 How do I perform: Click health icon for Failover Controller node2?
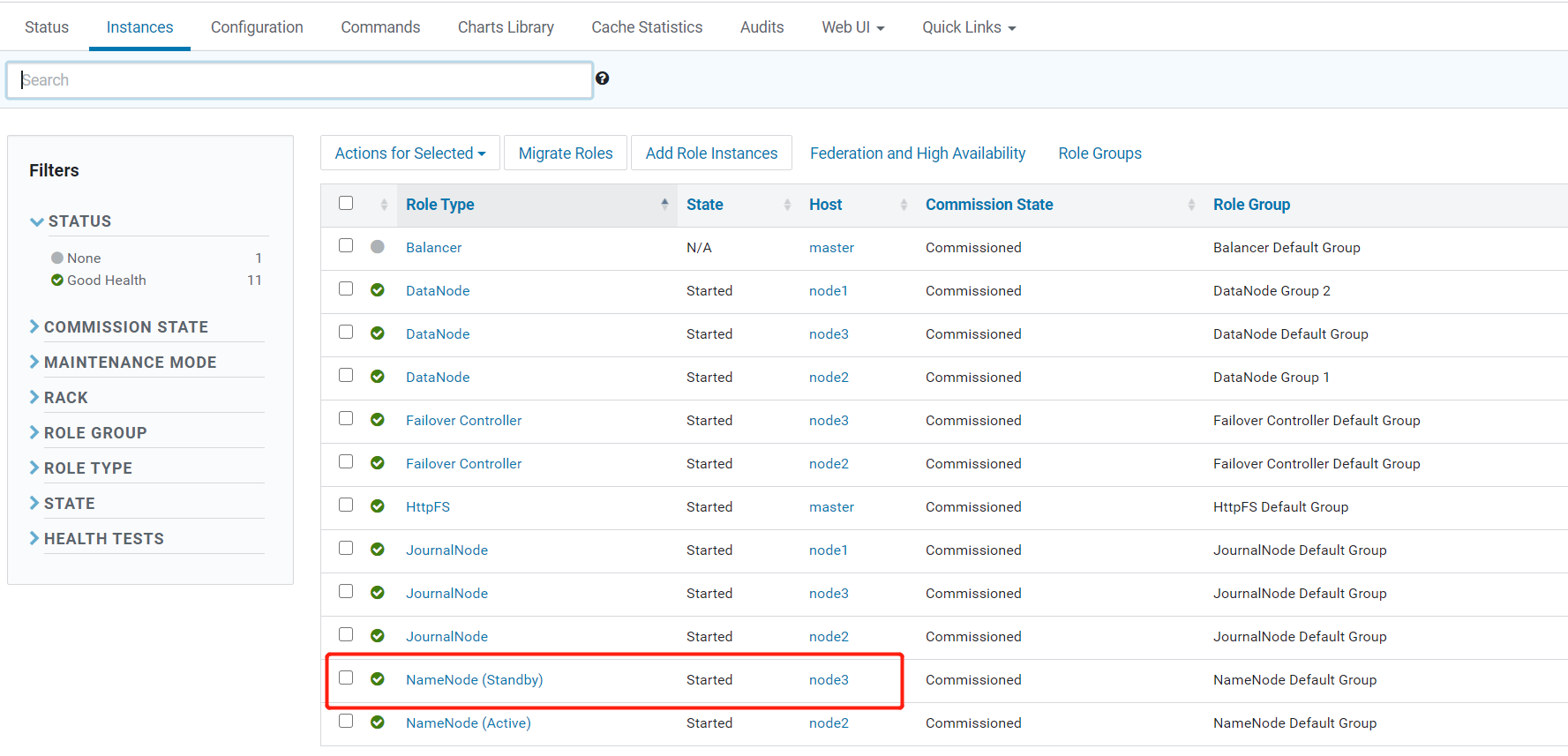coord(378,463)
